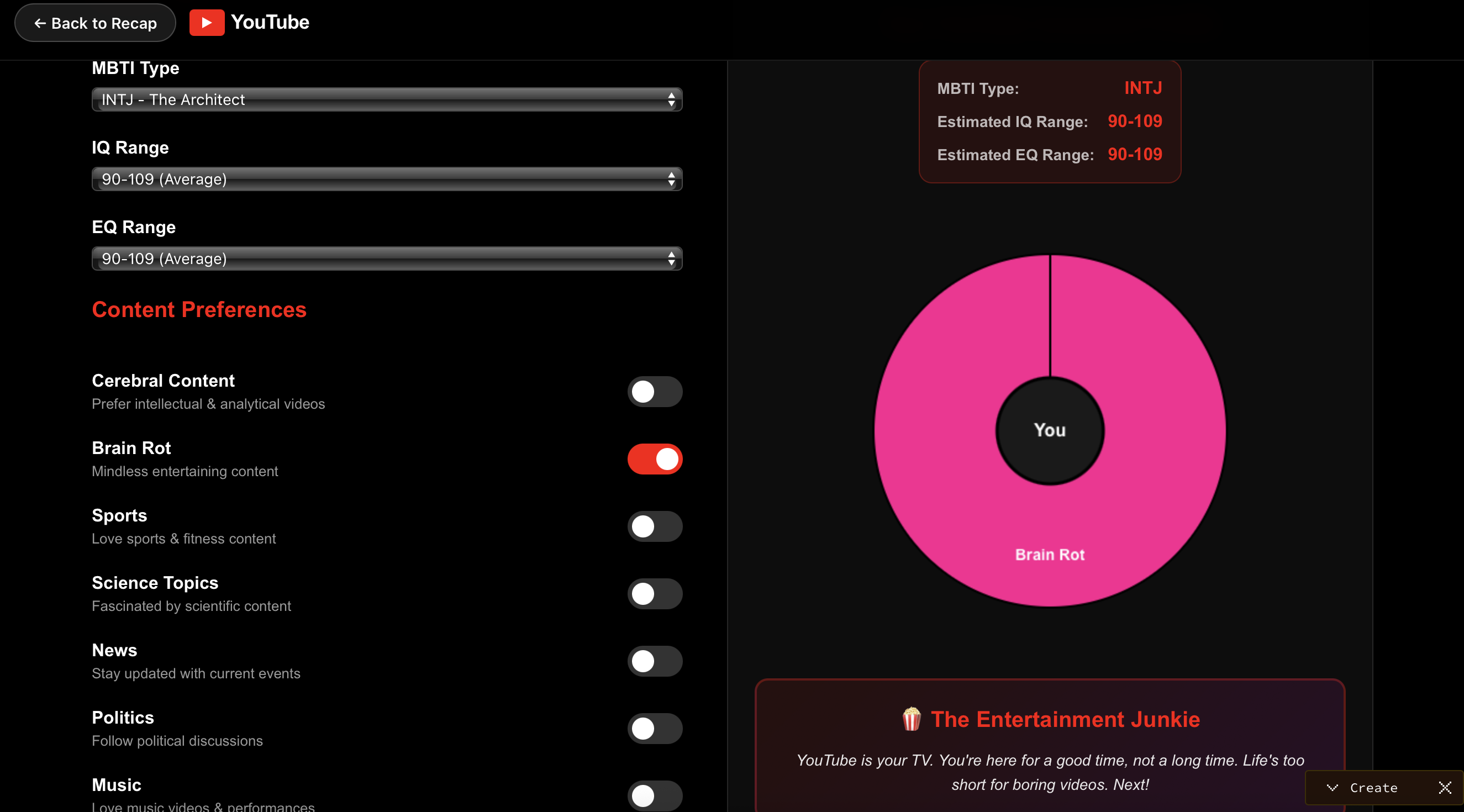Switch on Science Topics preference
1464x812 pixels.
pyautogui.click(x=655, y=594)
